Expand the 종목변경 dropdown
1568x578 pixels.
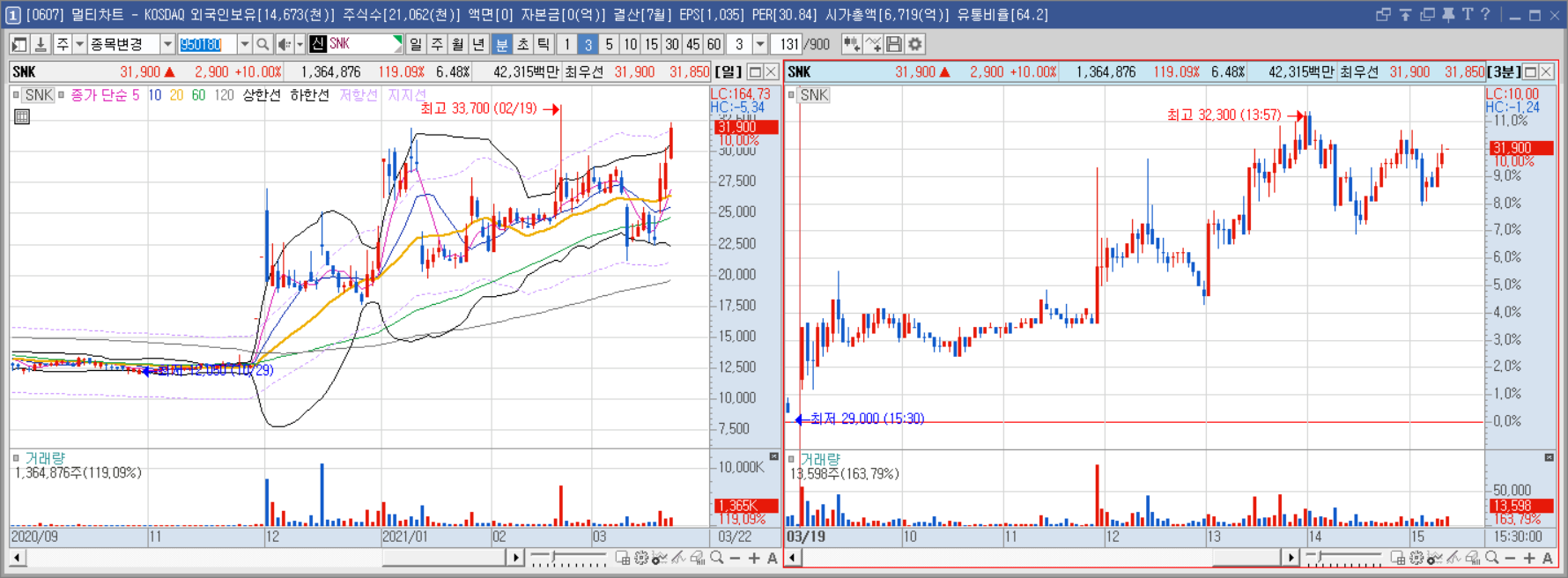tap(167, 44)
